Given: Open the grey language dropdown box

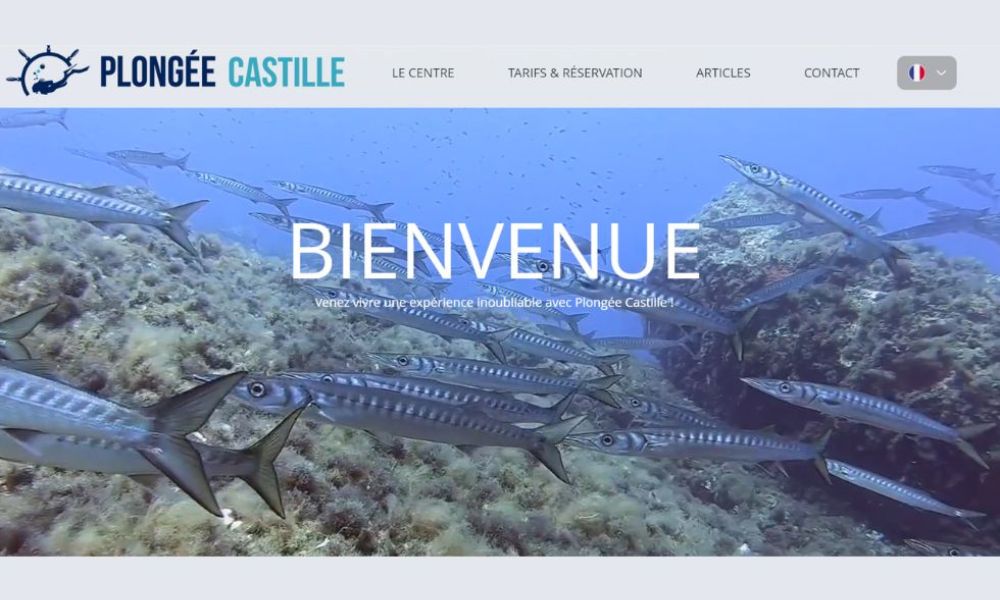Looking at the screenshot, I should click(927, 73).
